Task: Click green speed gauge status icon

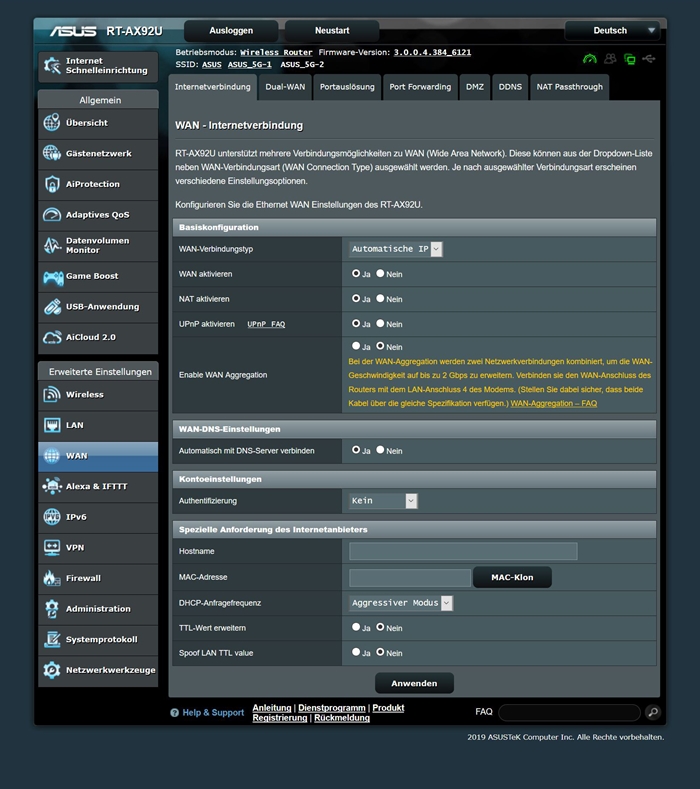Action: pyautogui.click(x=589, y=59)
